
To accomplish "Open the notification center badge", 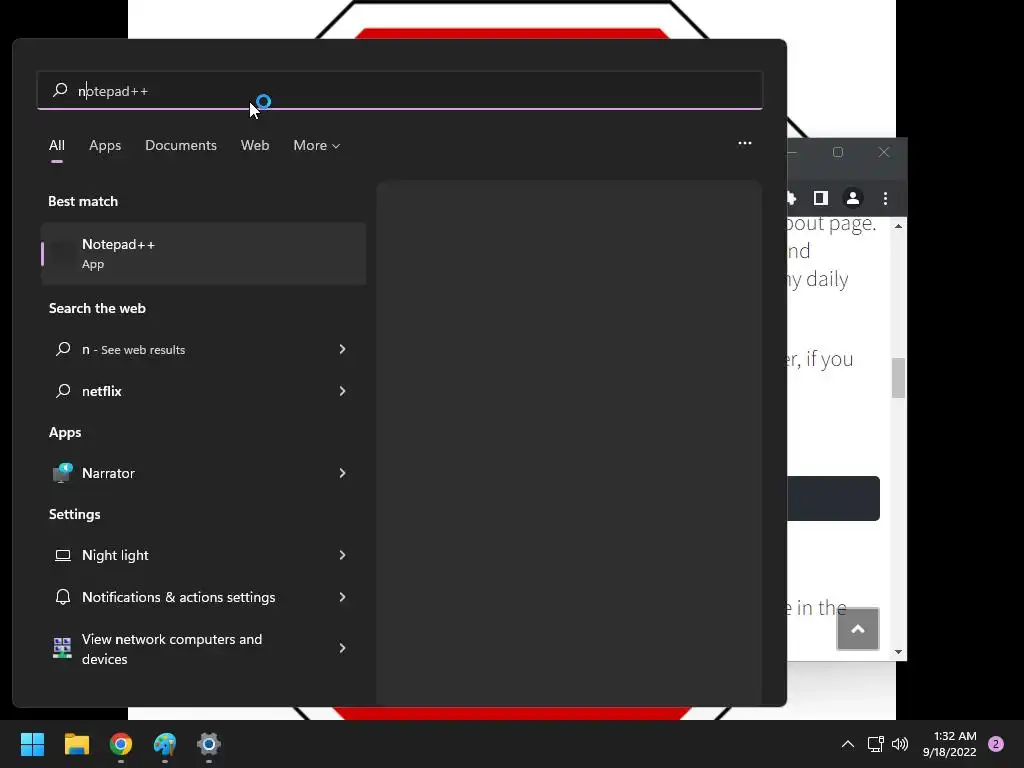I will tap(996, 744).
